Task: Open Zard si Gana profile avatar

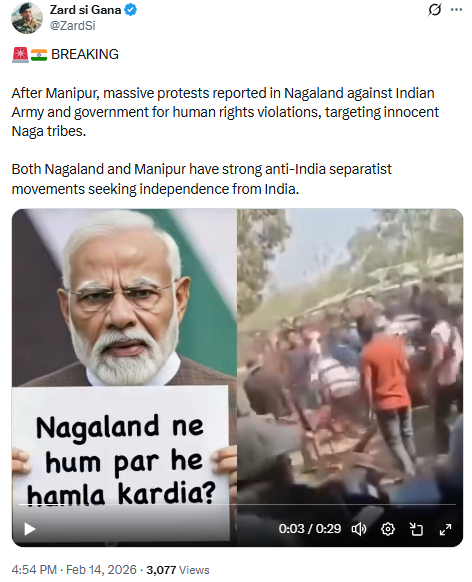Action: click(x=27, y=18)
